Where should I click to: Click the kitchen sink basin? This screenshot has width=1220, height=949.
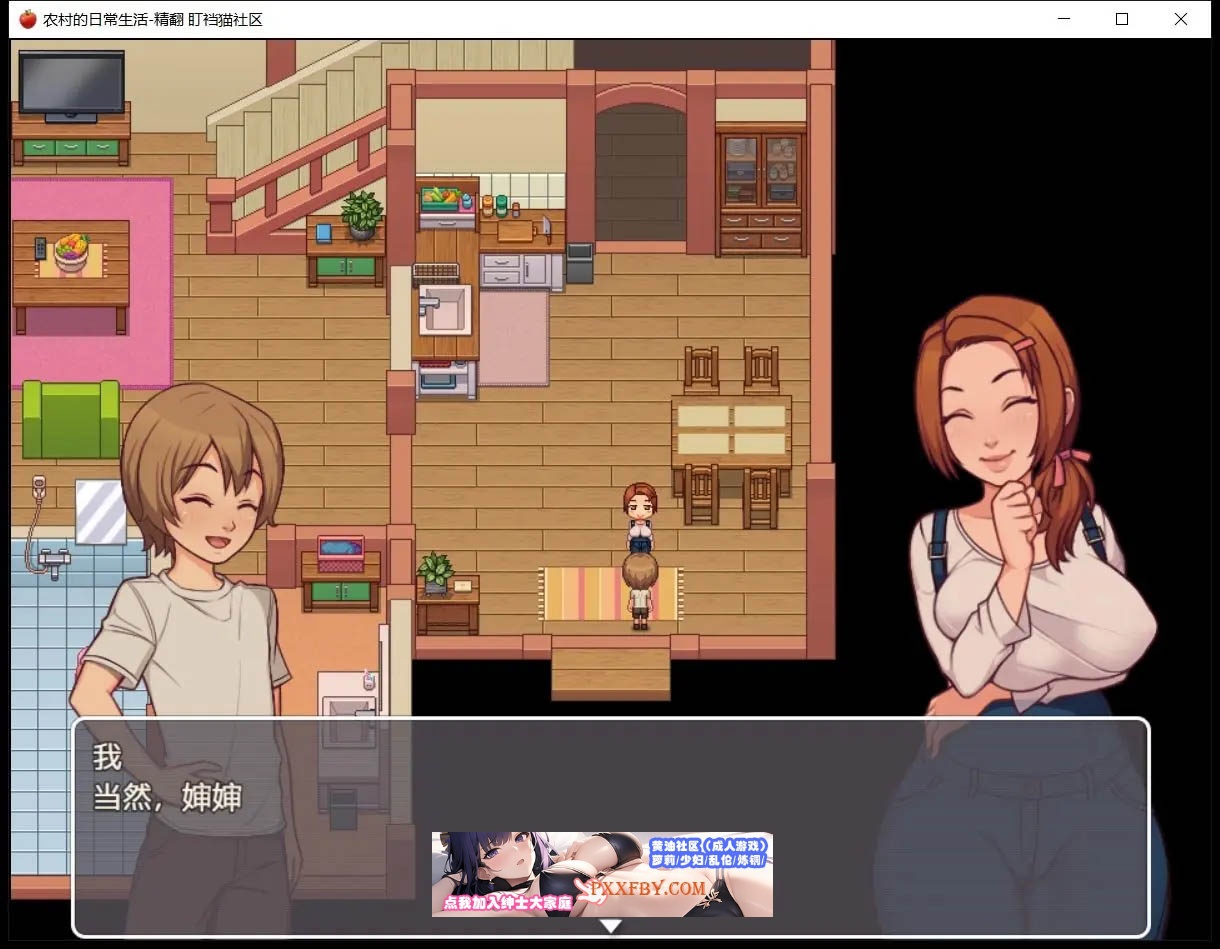click(x=444, y=306)
